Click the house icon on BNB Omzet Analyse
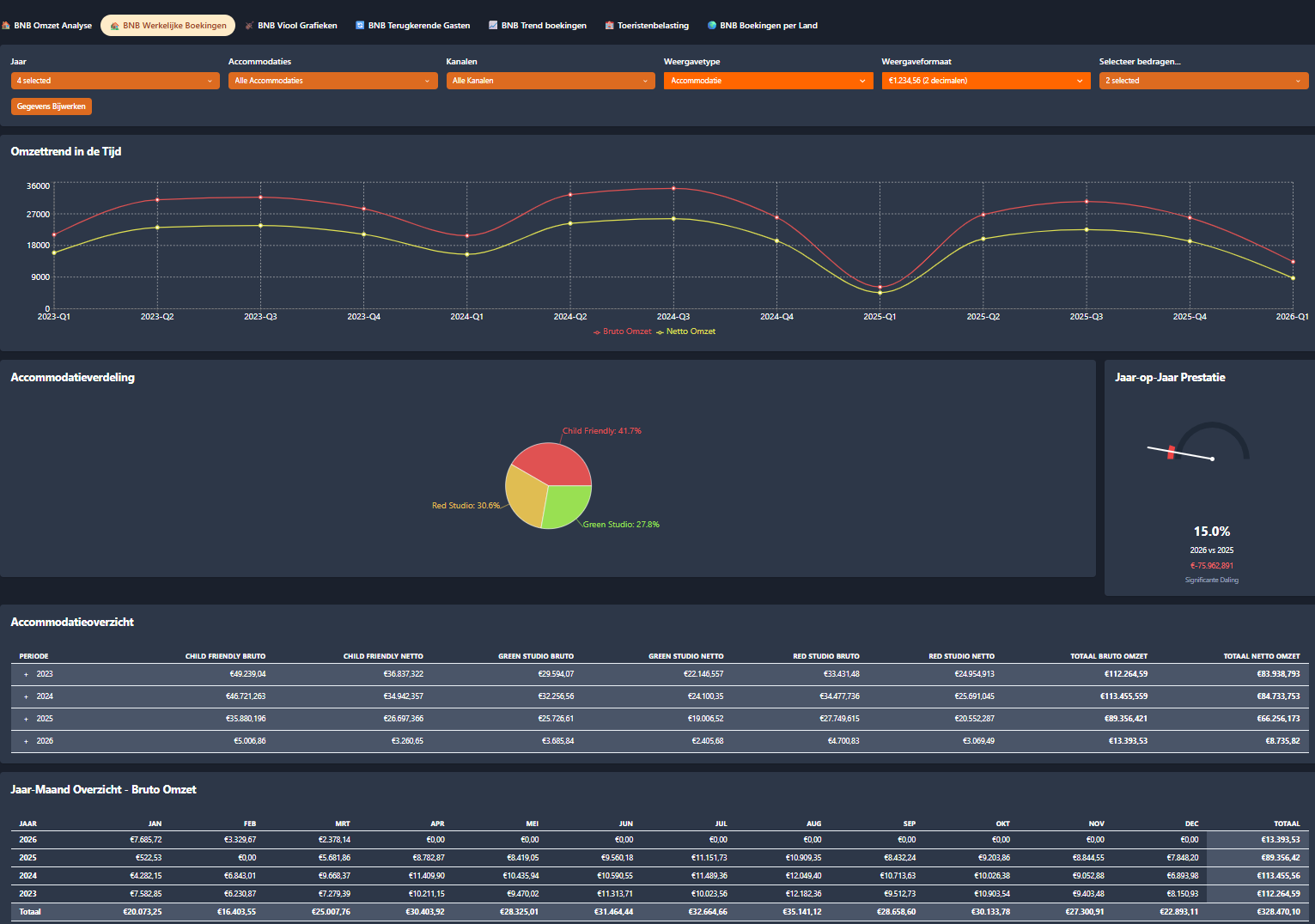This screenshot has width=1315, height=924. 6,26
